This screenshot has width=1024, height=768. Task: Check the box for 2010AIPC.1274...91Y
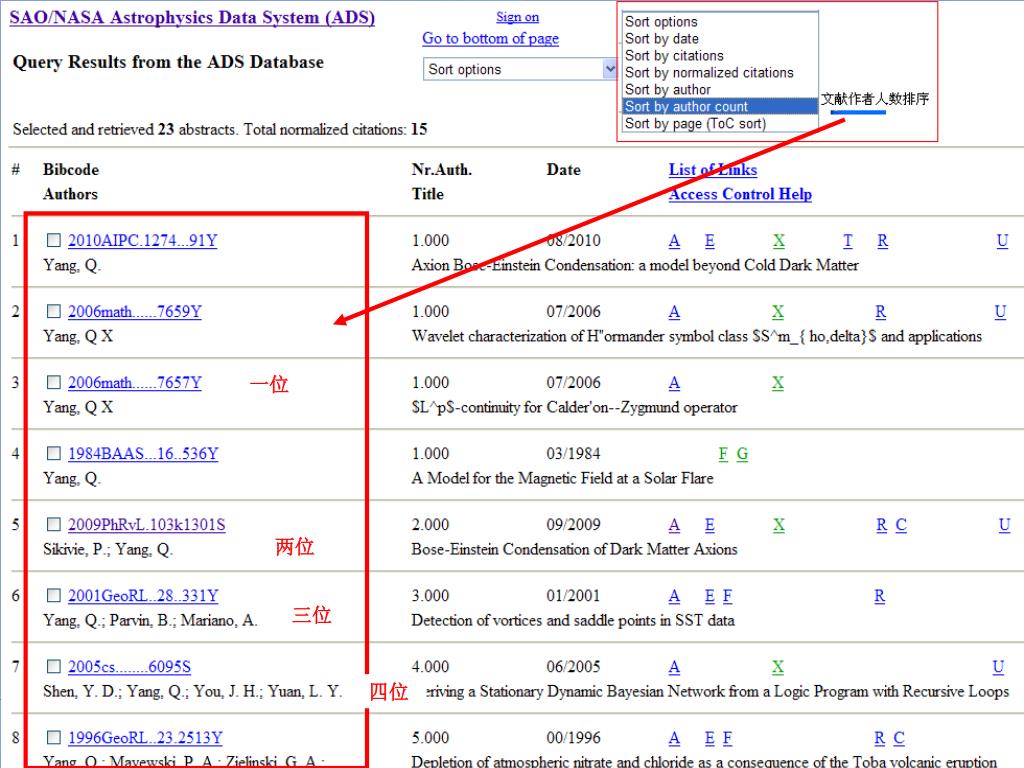(x=54, y=240)
